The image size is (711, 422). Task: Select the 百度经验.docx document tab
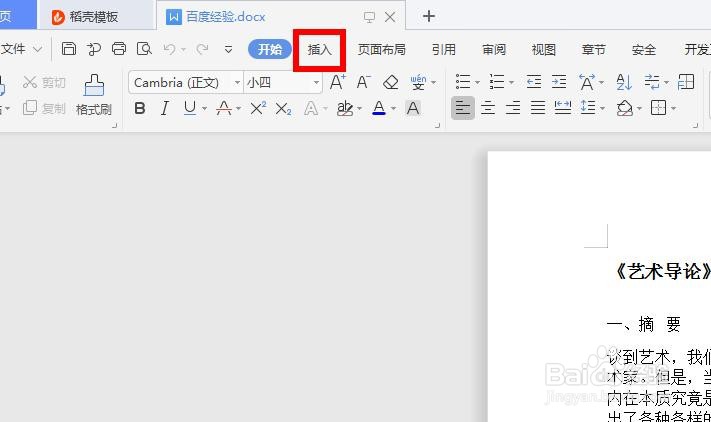pos(225,17)
